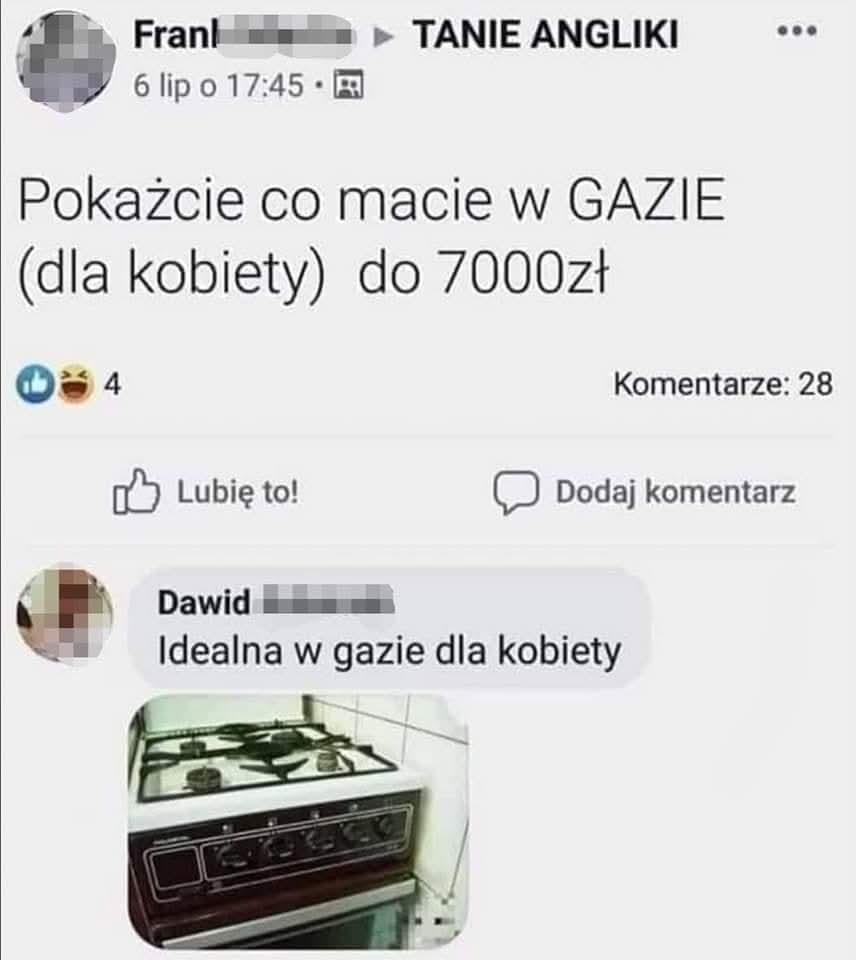Click the Lubię to! like button

[206, 491]
